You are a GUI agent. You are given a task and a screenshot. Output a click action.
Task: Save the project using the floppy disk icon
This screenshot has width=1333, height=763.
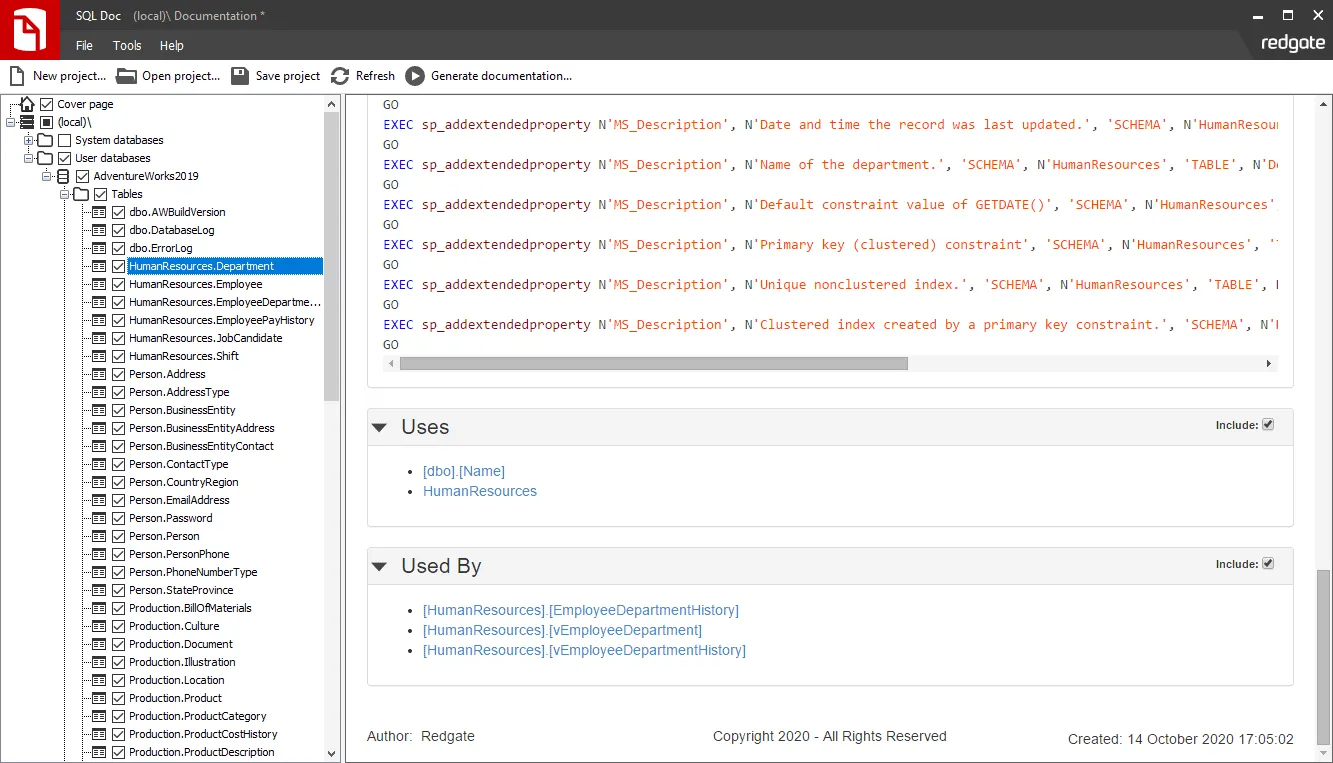point(239,75)
